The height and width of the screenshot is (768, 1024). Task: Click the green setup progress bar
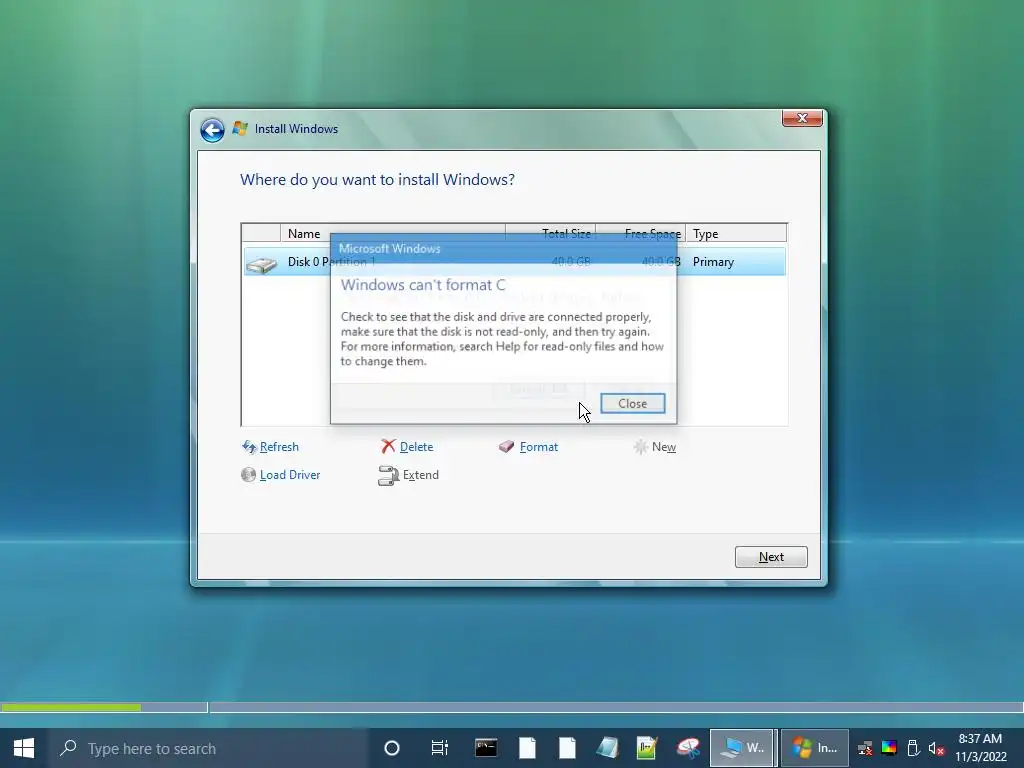coord(71,707)
